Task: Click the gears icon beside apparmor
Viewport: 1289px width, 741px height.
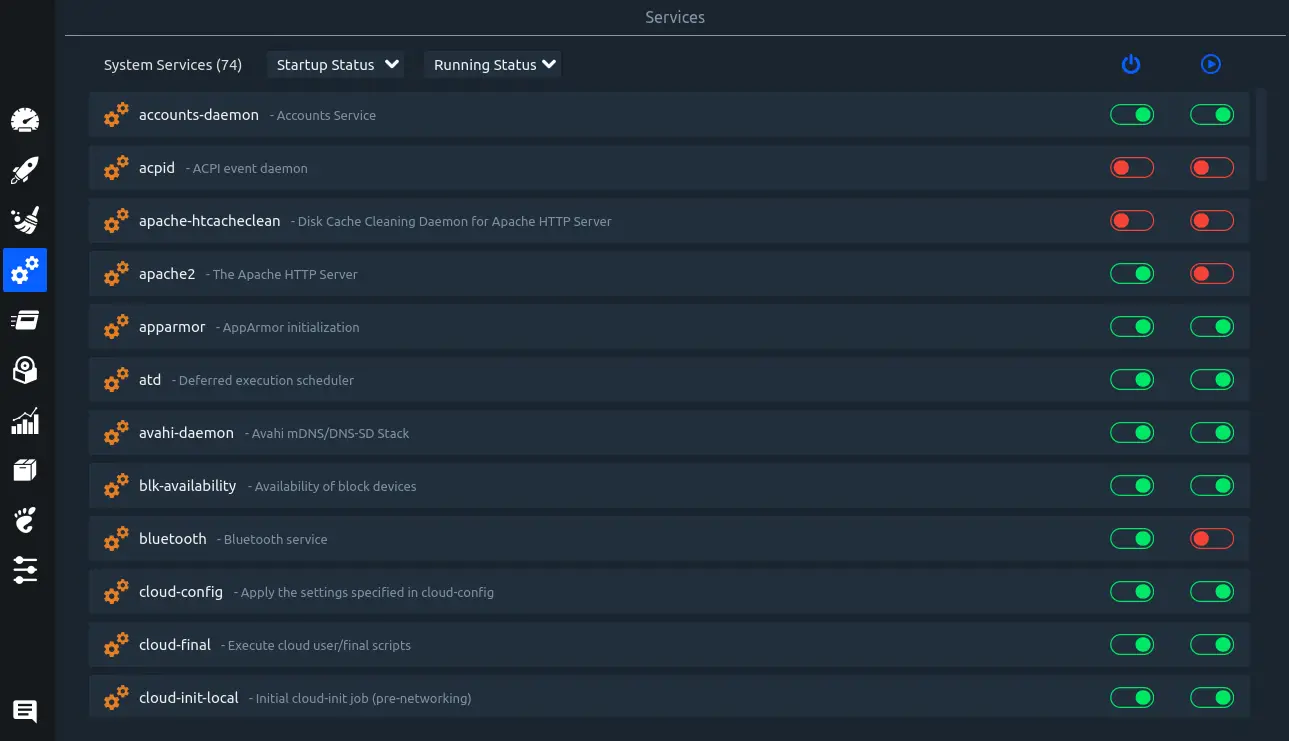Action: pos(116,327)
